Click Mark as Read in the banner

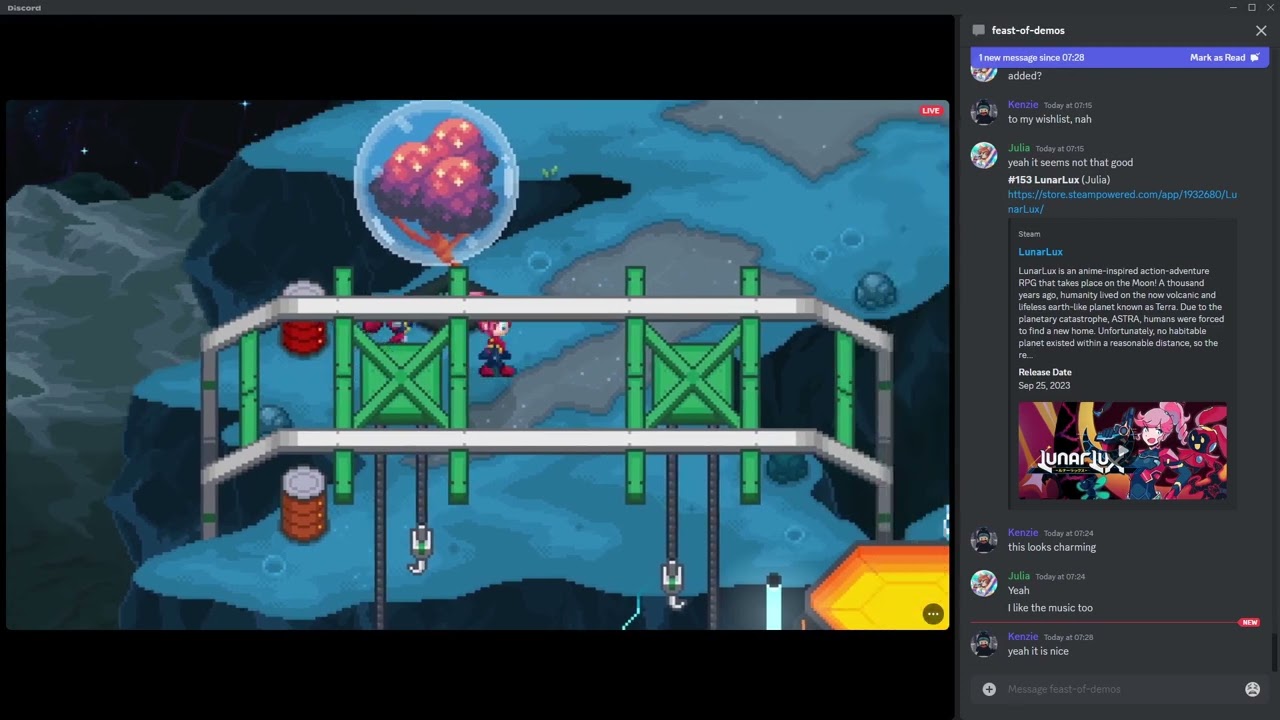tap(1224, 58)
